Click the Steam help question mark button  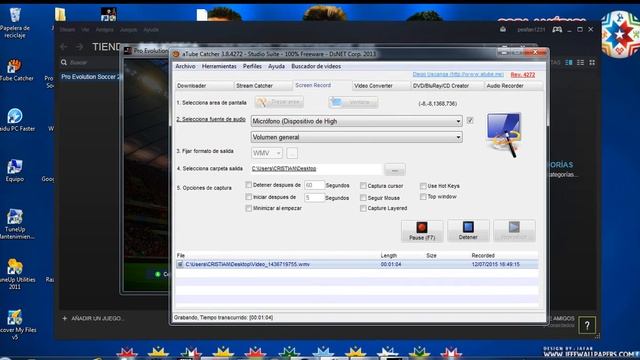click(587, 326)
